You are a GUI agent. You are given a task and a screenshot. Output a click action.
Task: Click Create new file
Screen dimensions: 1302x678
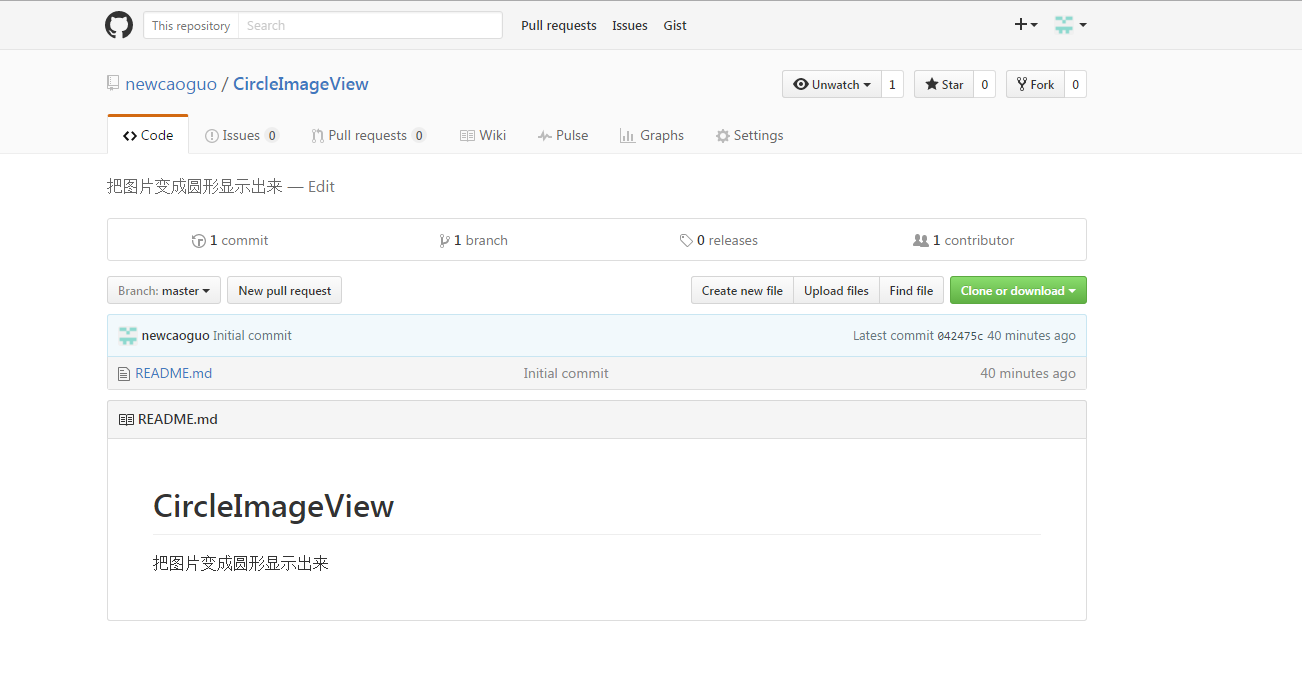click(742, 291)
